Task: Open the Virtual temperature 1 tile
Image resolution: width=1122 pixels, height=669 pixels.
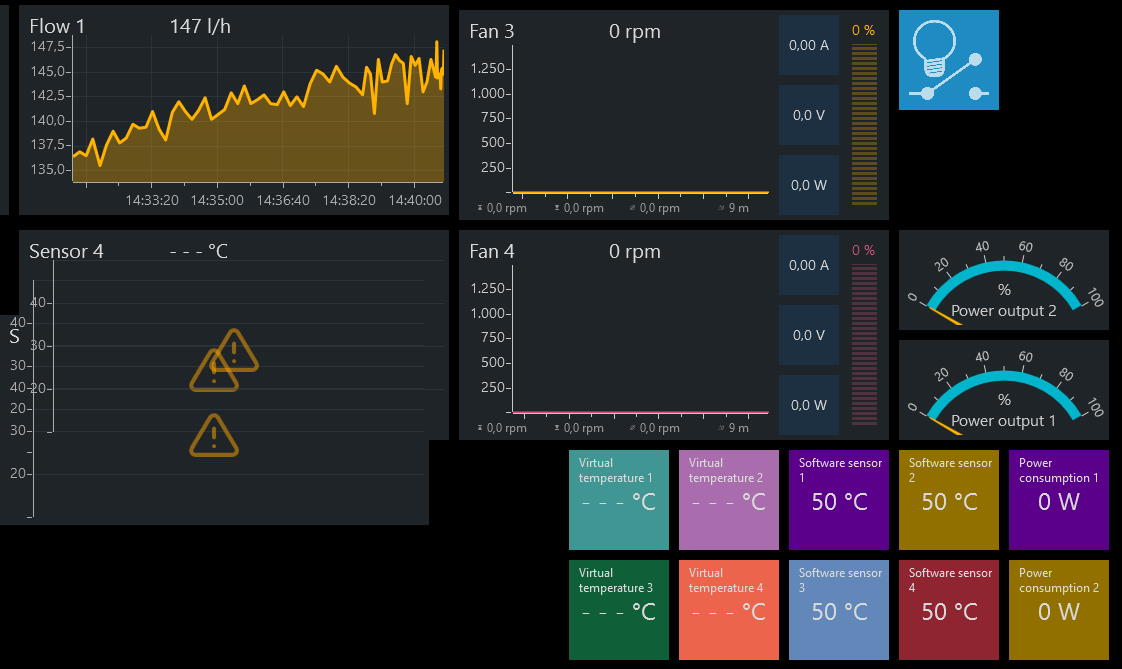Action: point(619,500)
